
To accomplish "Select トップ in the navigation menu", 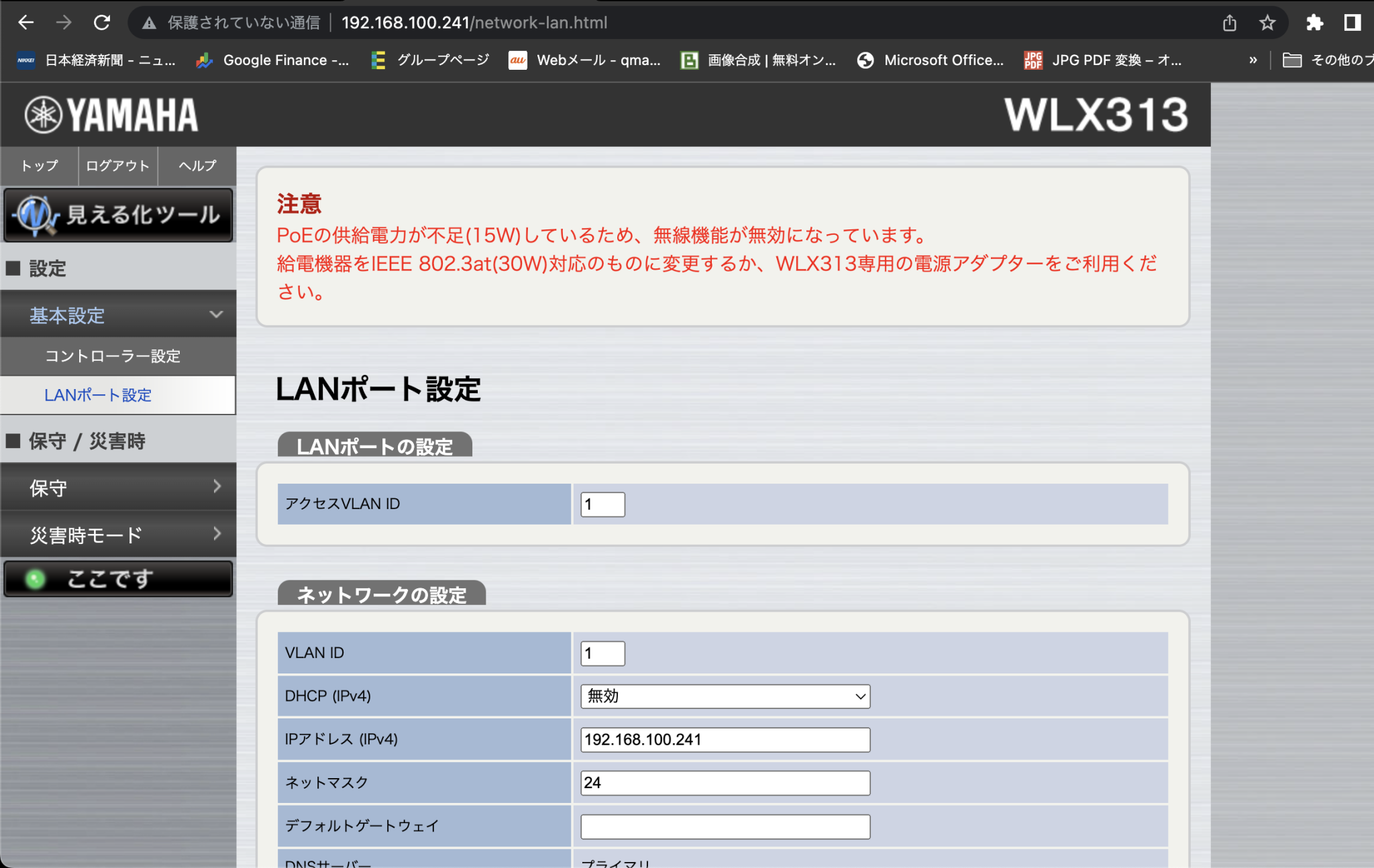I will 38,166.
